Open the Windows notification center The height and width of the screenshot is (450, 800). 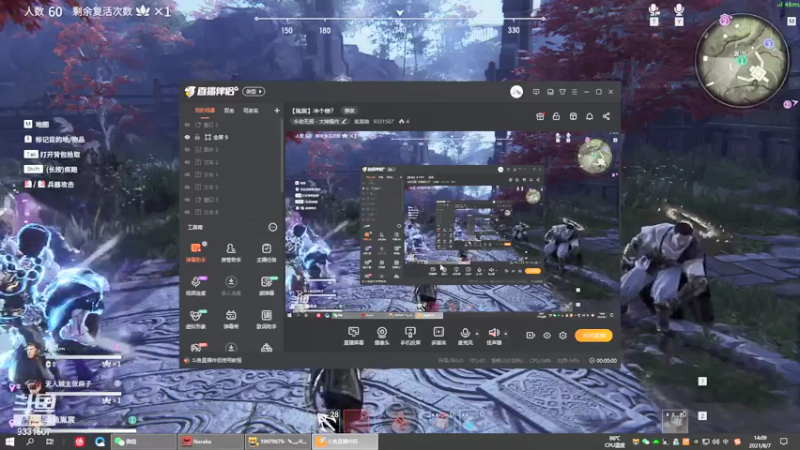[784, 442]
